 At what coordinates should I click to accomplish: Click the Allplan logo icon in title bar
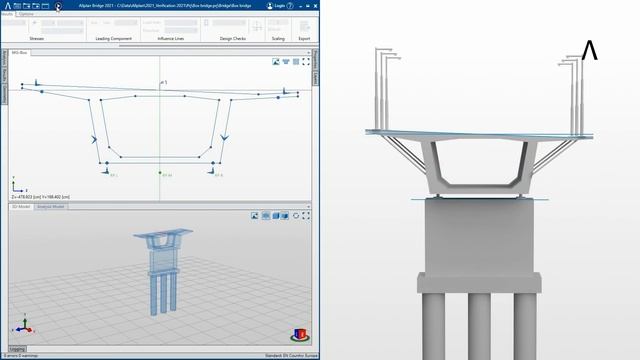tap(7, 6)
